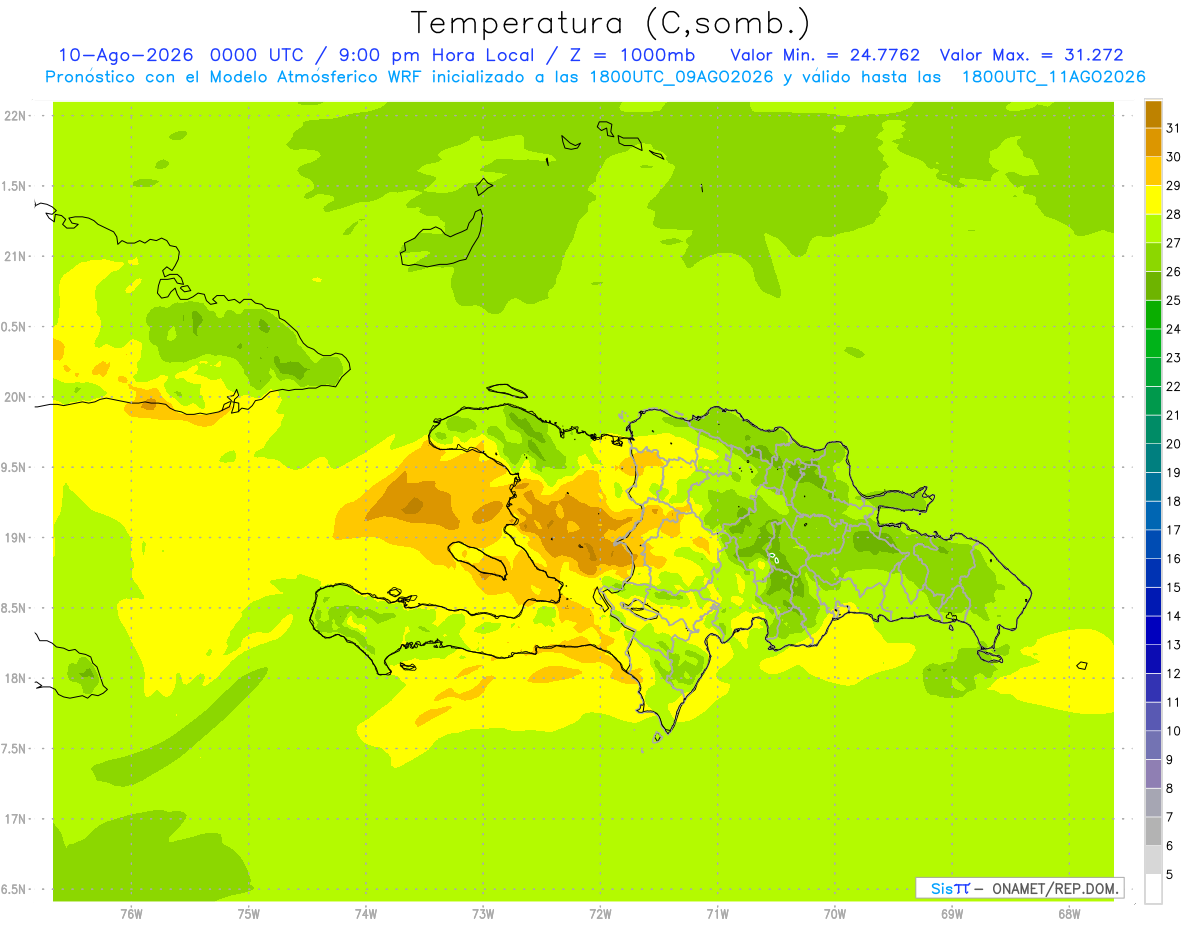
Task: Pick the legend swatch between 27 and 28
Action: (1153, 228)
